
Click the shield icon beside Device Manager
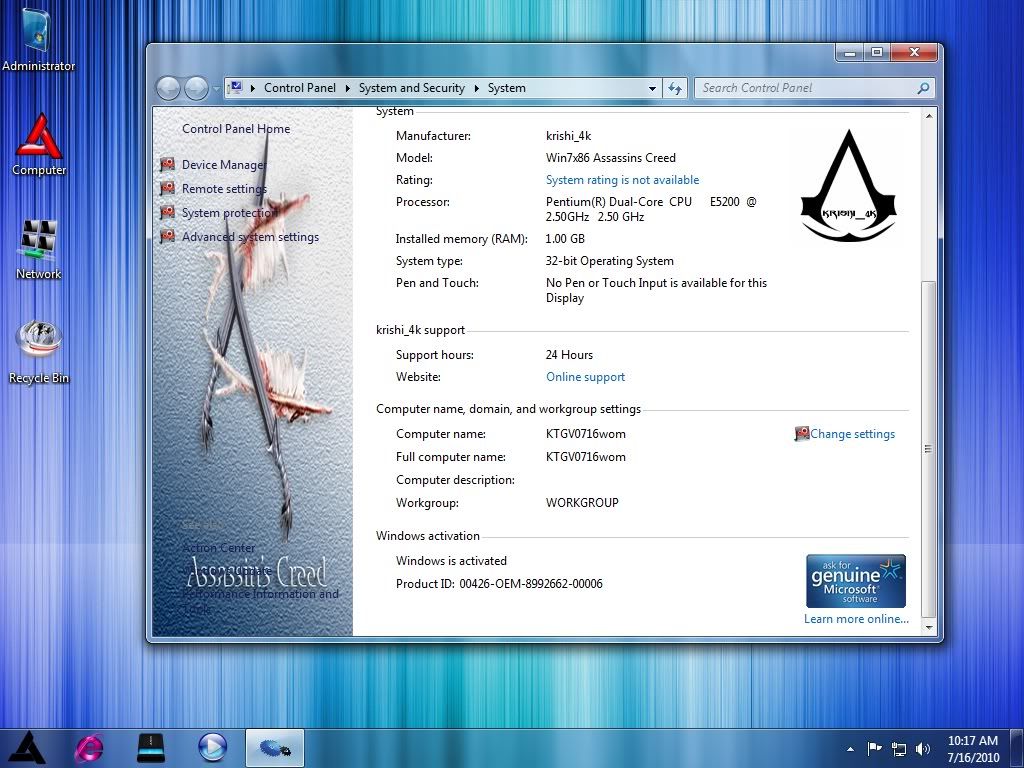click(168, 165)
